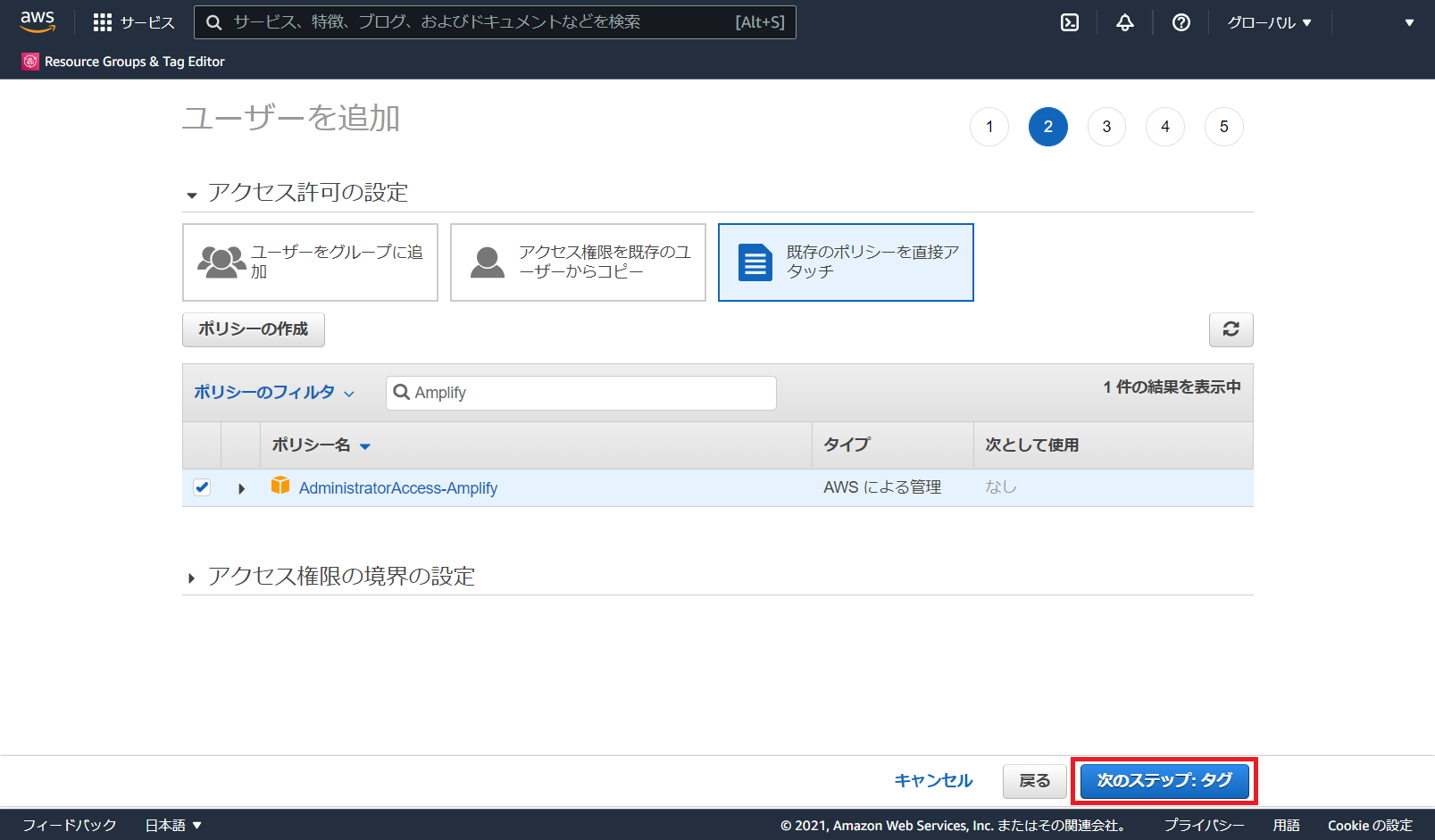Open the notifications bell
The width and height of the screenshot is (1435, 840).
(1124, 22)
